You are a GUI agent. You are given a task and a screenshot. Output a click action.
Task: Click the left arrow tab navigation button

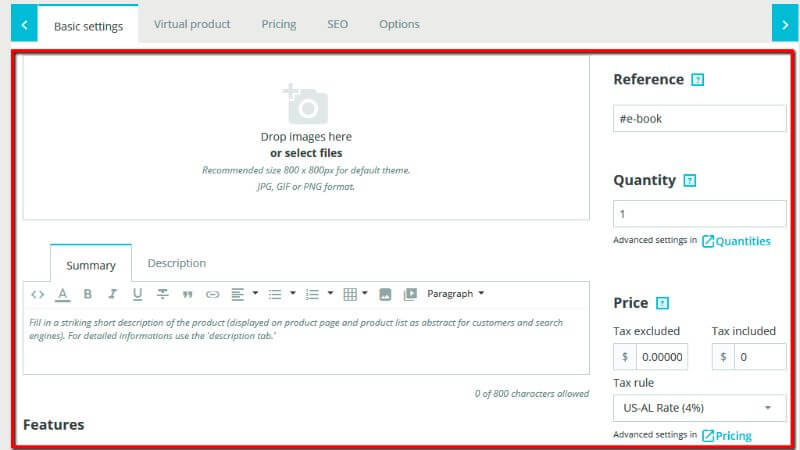24,24
